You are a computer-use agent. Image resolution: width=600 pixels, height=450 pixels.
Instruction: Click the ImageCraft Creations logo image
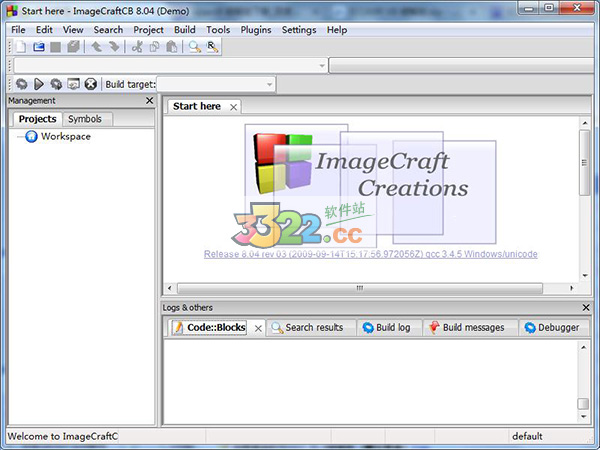[370, 184]
